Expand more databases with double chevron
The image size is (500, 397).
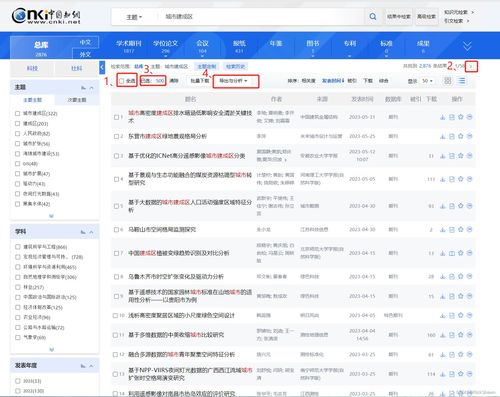tap(467, 46)
